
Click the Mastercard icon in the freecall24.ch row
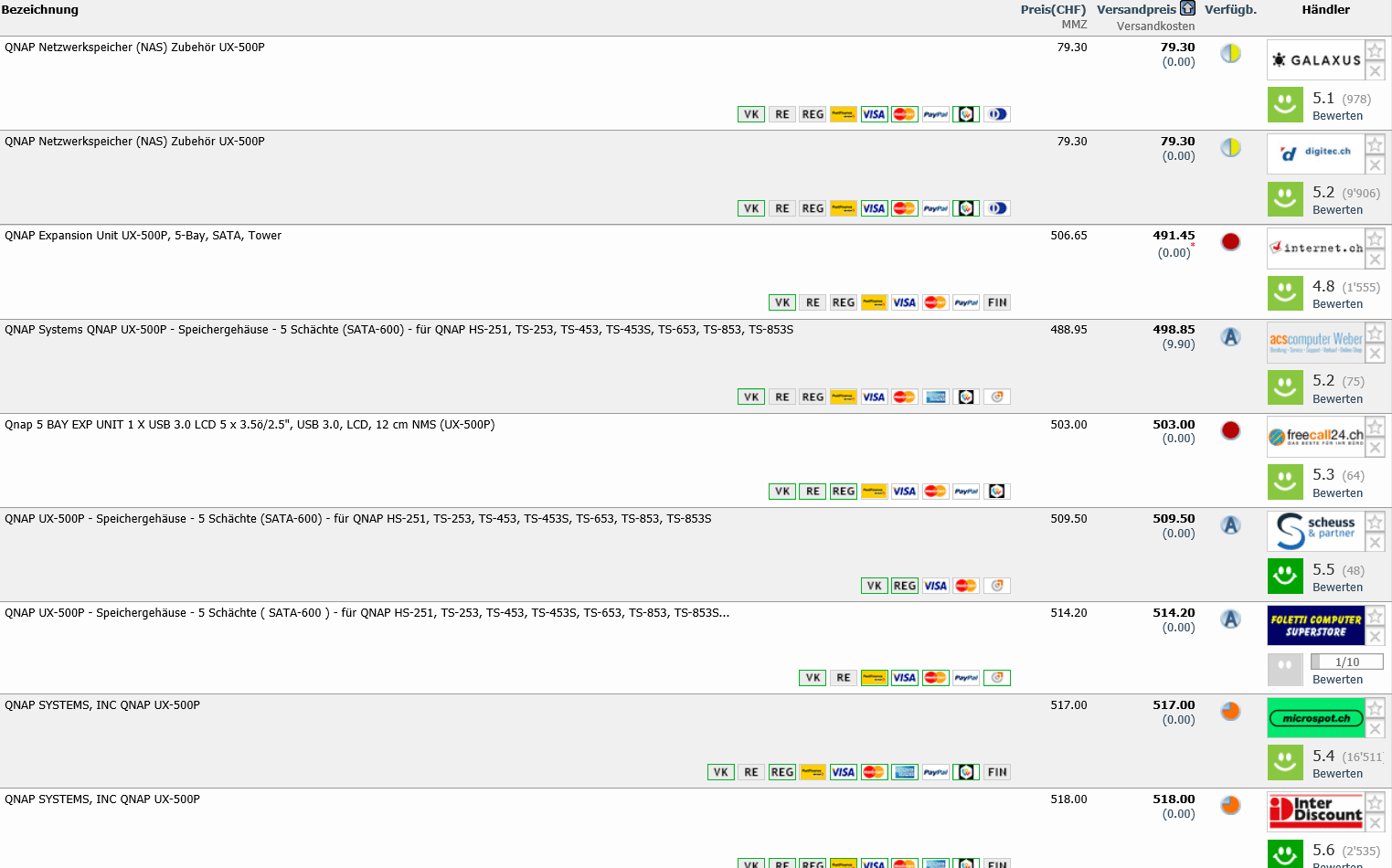pos(935,492)
